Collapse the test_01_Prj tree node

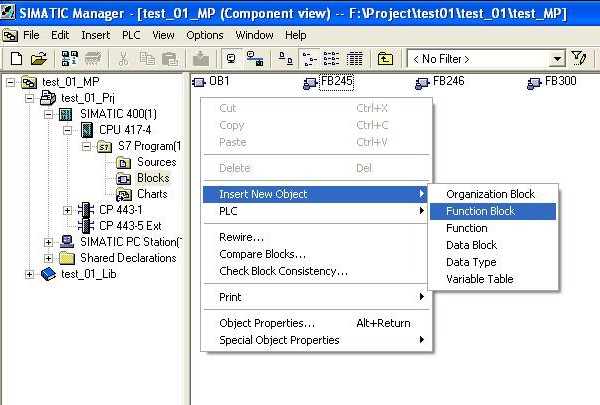pyautogui.click(x=29, y=98)
